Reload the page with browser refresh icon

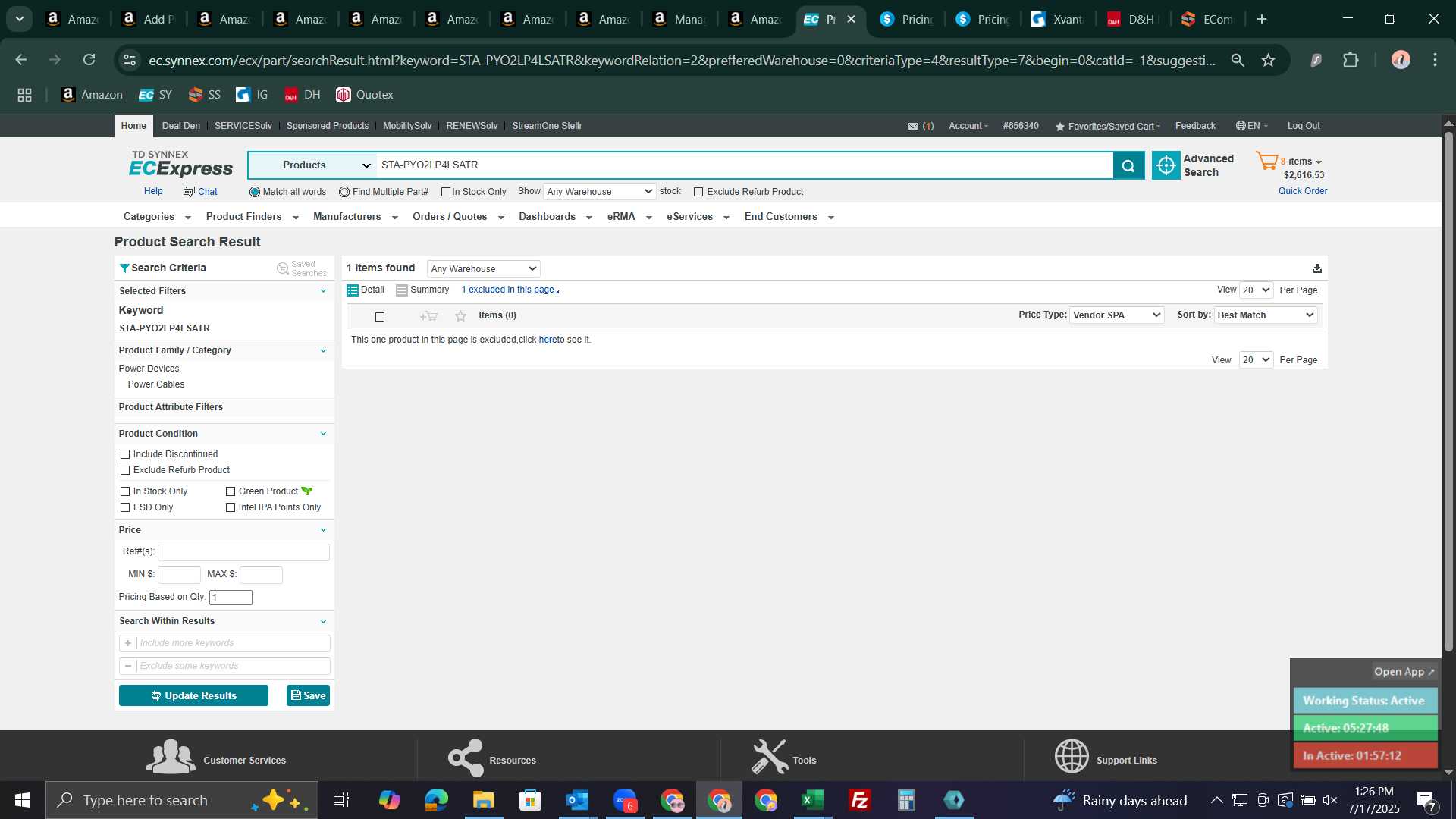click(x=89, y=60)
